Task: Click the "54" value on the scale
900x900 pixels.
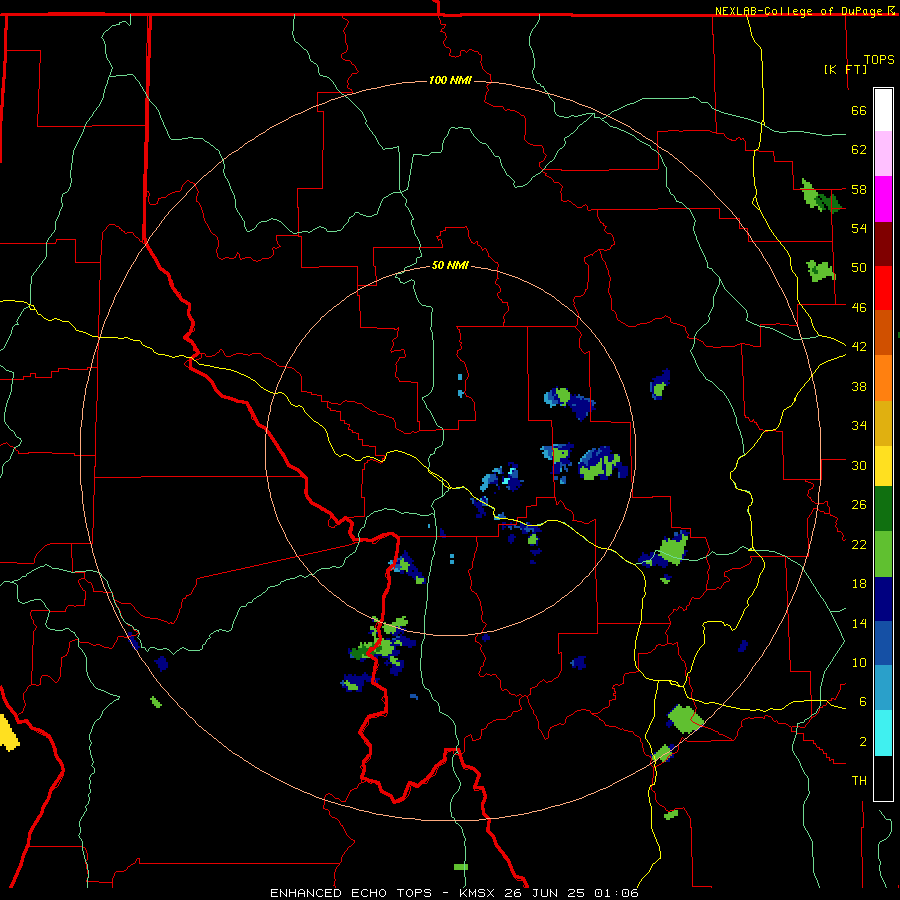Action: (x=859, y=228)
